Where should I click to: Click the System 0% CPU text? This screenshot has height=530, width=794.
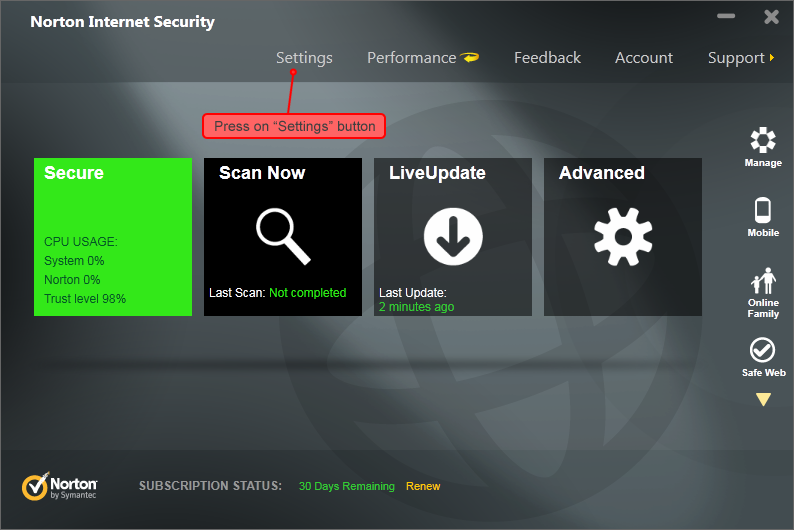74,261
